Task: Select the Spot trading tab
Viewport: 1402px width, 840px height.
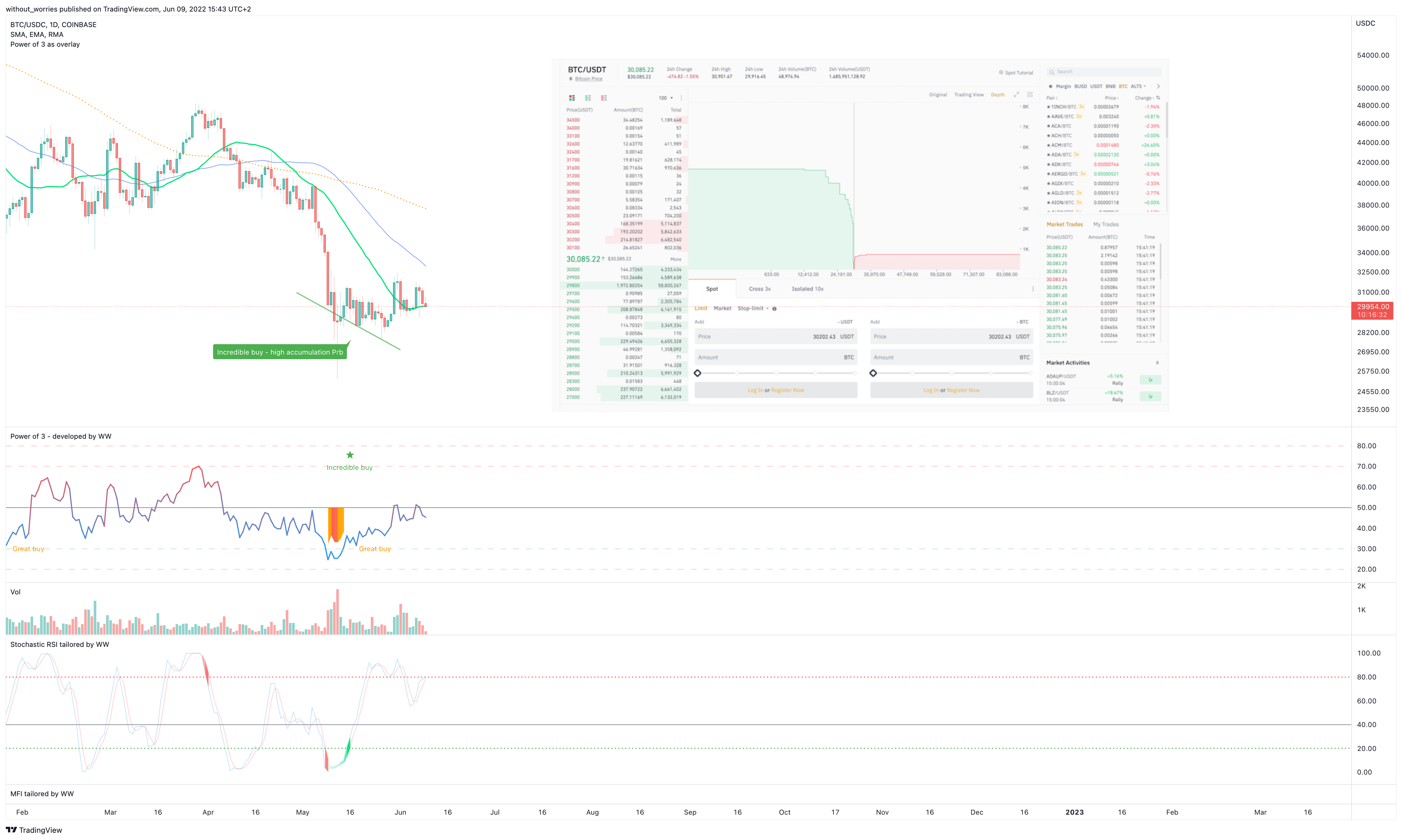Action: (712, 289)
